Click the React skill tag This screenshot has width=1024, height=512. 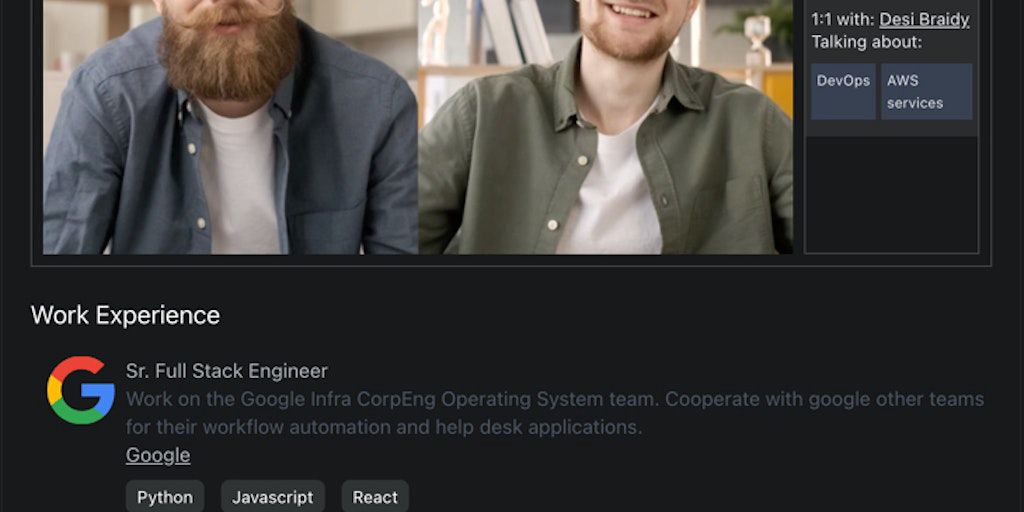pyautogui.click(x=376, y=497)
